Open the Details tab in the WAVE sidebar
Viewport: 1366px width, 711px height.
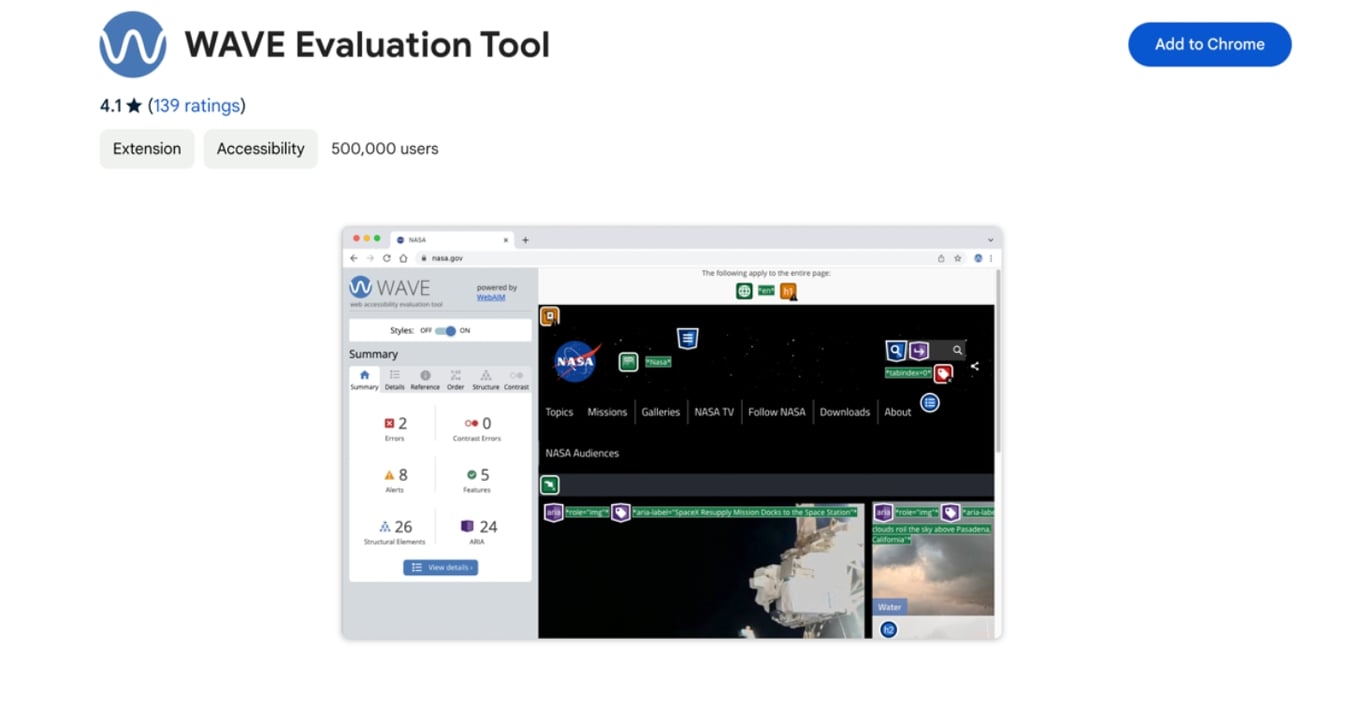pos(394,379)
